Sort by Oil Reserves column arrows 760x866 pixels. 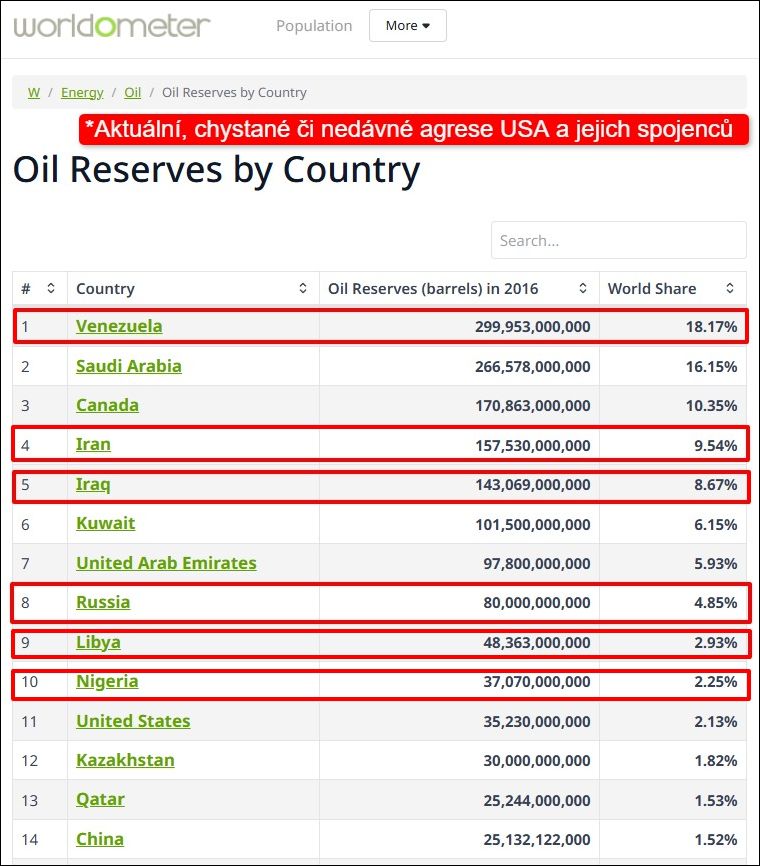[583, 289]
